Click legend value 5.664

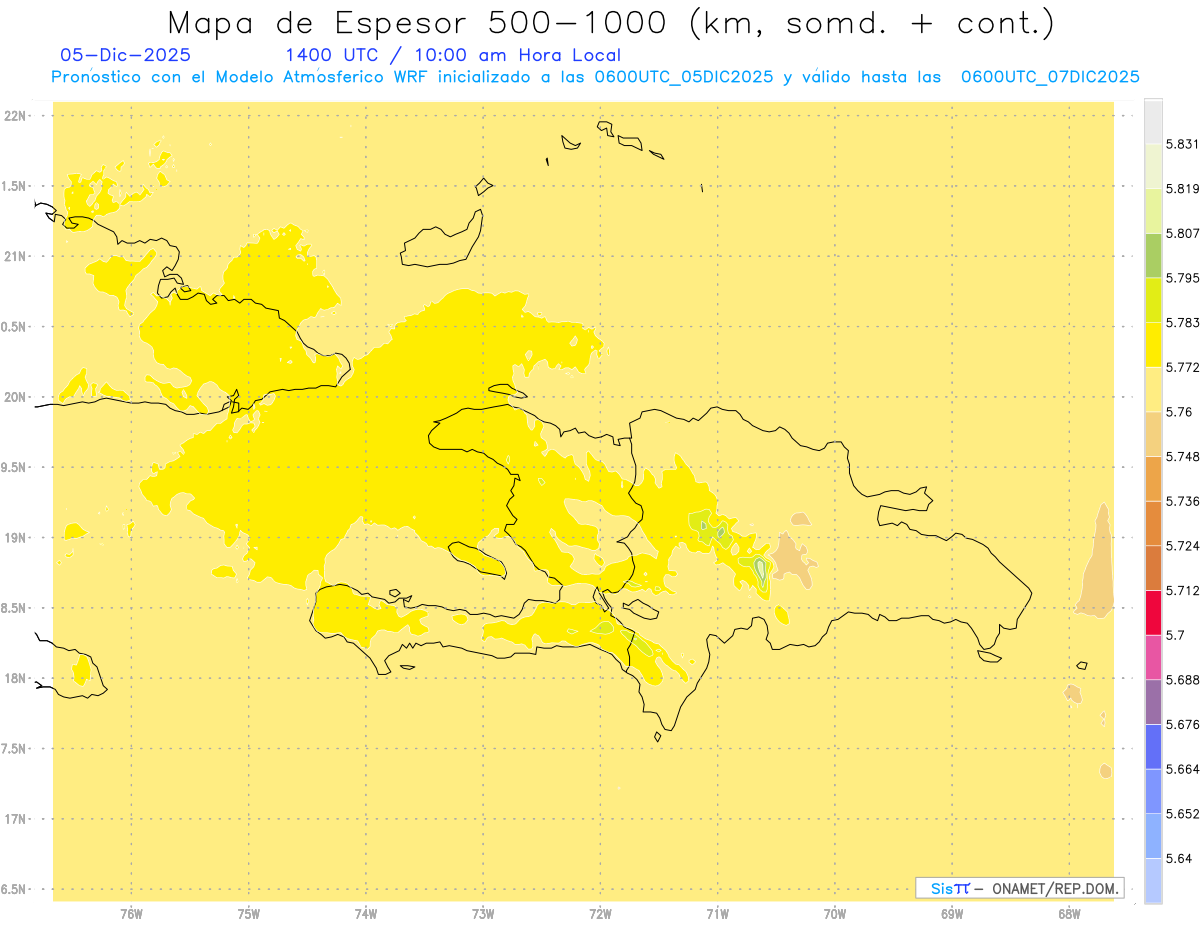1183,769
